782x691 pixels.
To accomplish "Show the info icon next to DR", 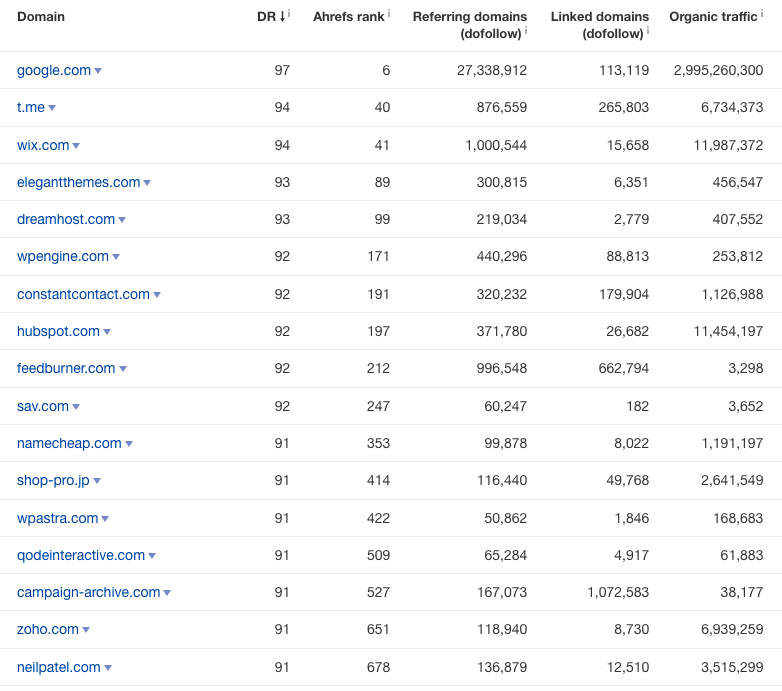I will click(289, 13).
